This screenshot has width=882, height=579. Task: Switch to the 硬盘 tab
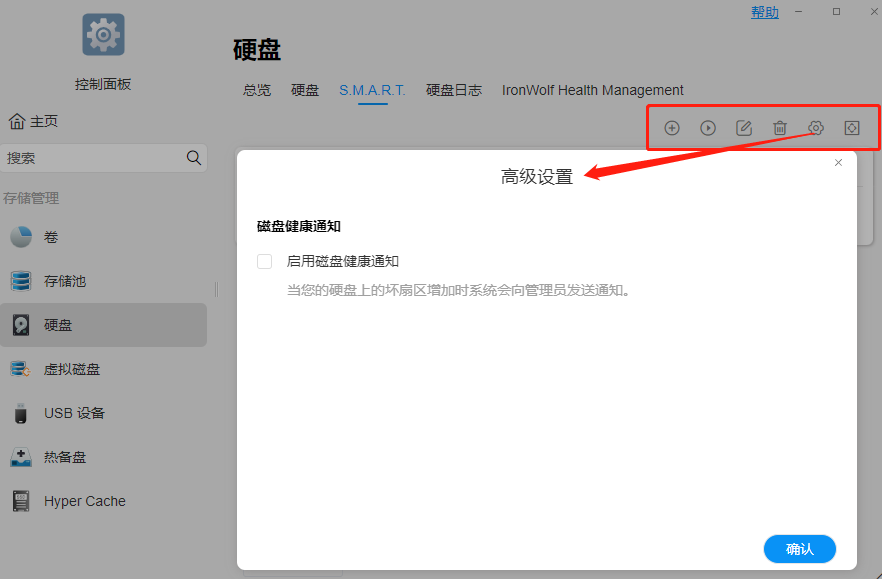point(305,90)
